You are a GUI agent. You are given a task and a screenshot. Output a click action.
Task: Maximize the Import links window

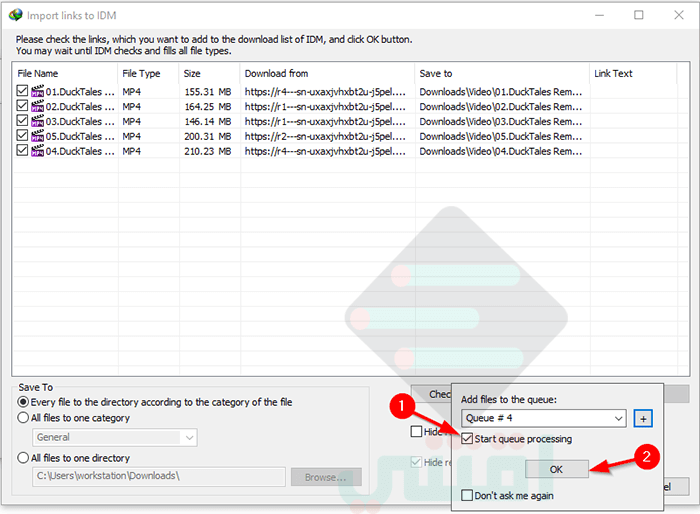click(639, 15)
